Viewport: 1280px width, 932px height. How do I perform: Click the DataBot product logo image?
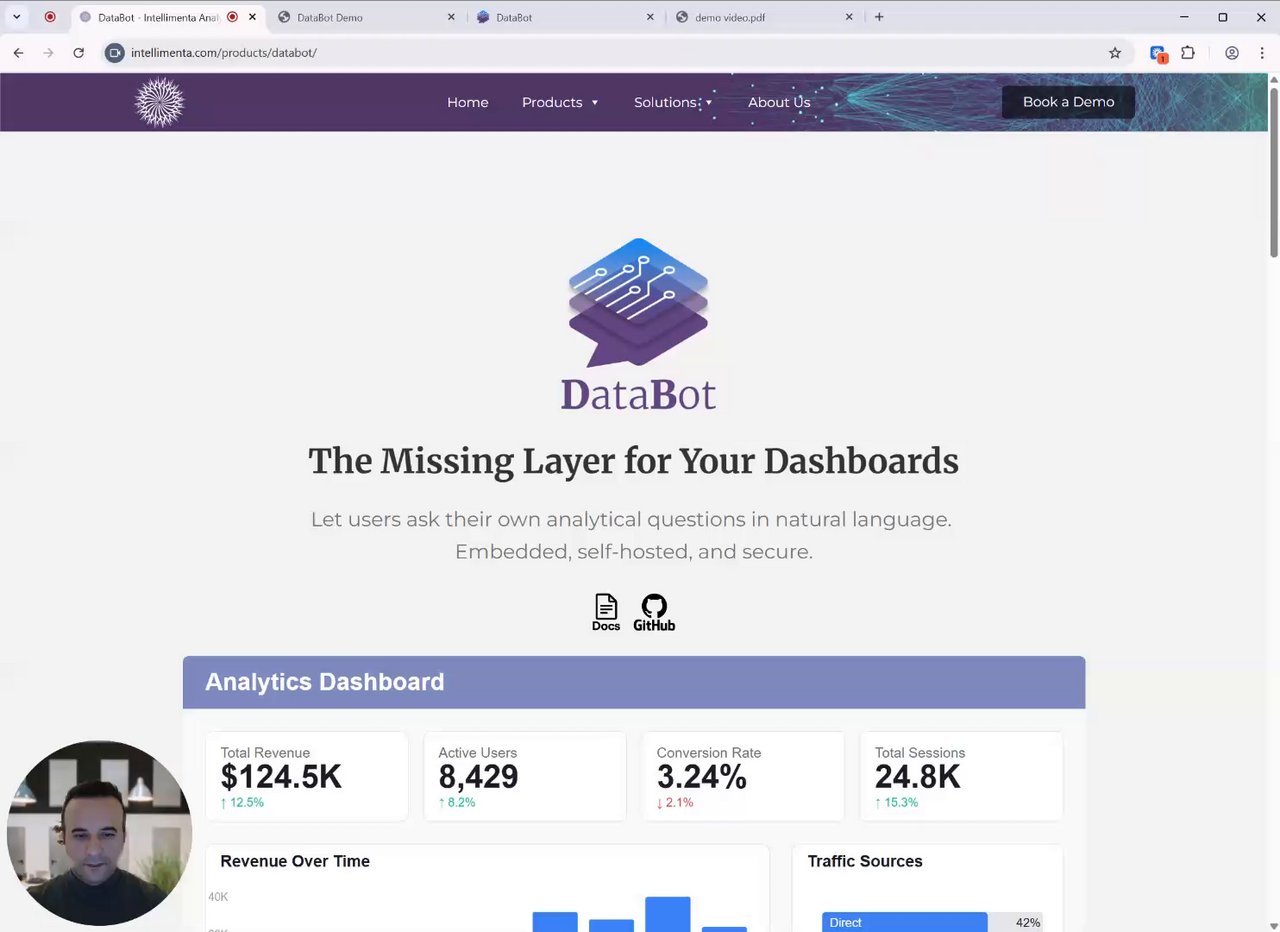tap(638, 324)
